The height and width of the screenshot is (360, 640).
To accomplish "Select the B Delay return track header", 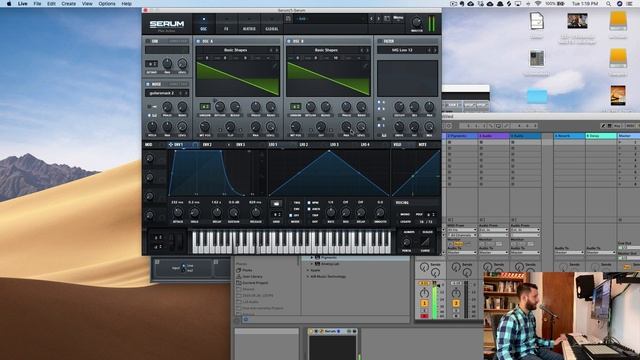I will coord(601,136).
